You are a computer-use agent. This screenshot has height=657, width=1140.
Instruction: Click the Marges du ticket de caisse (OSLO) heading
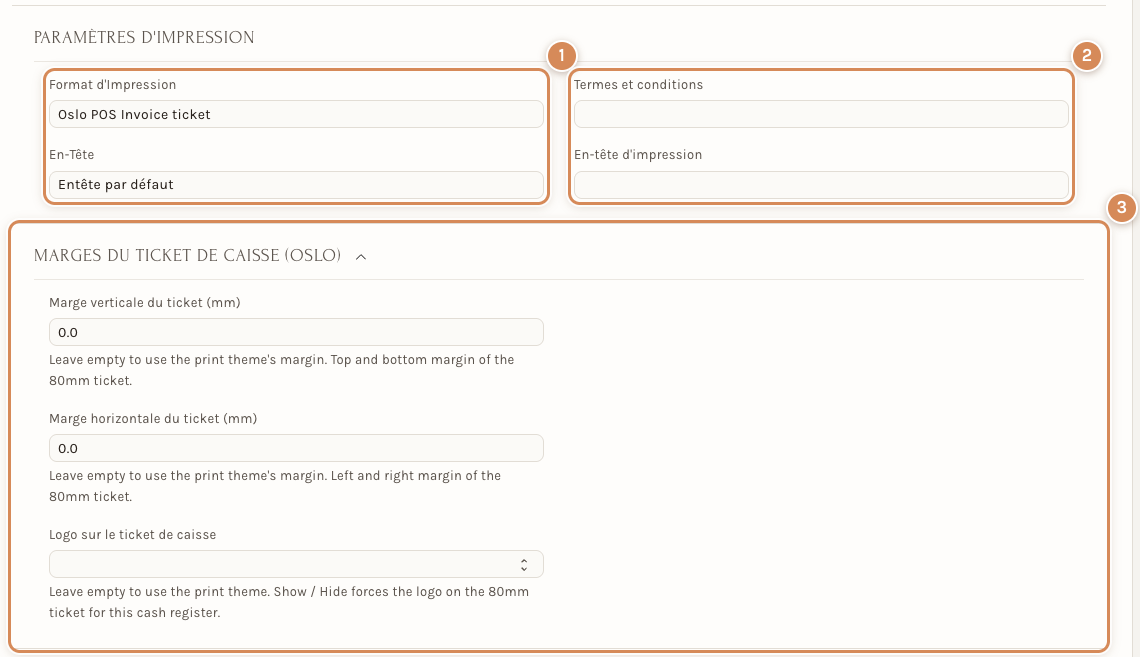point(188,256)
